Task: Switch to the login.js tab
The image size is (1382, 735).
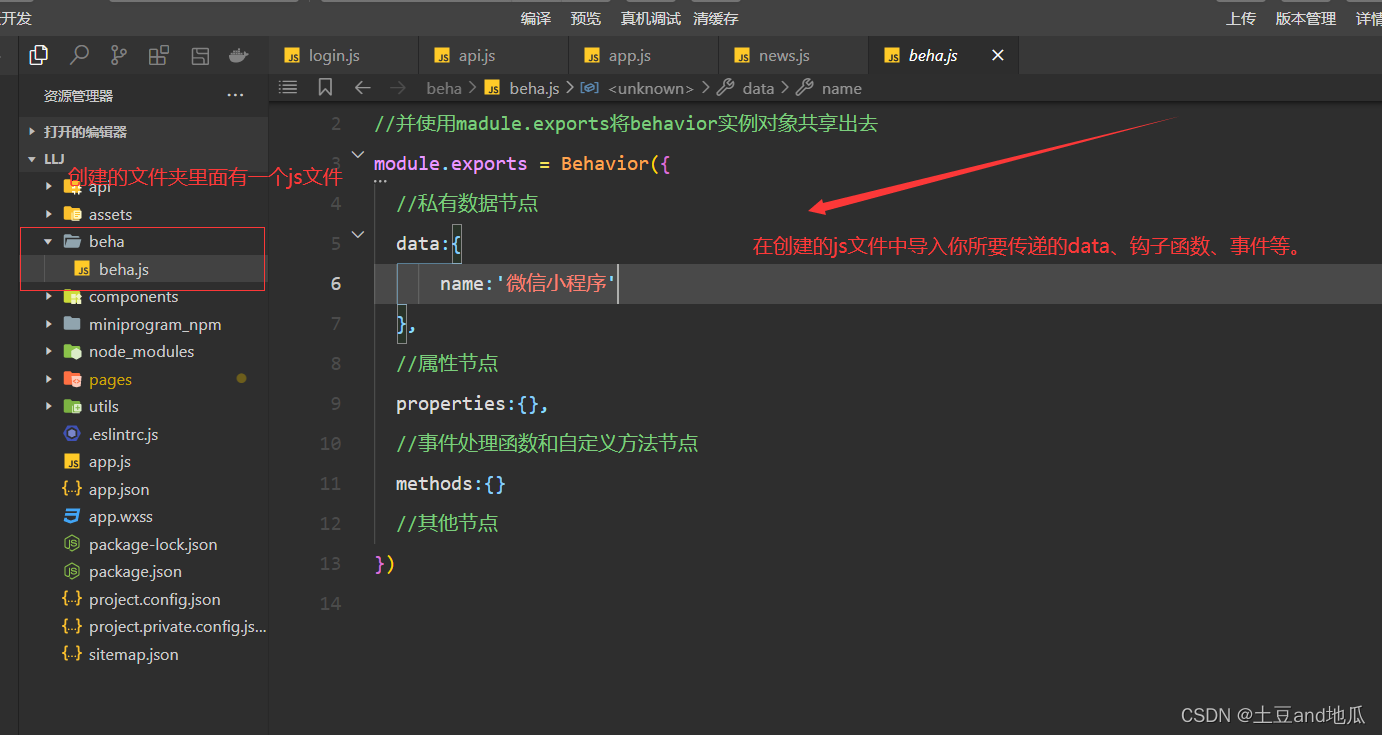Action: 343,56
